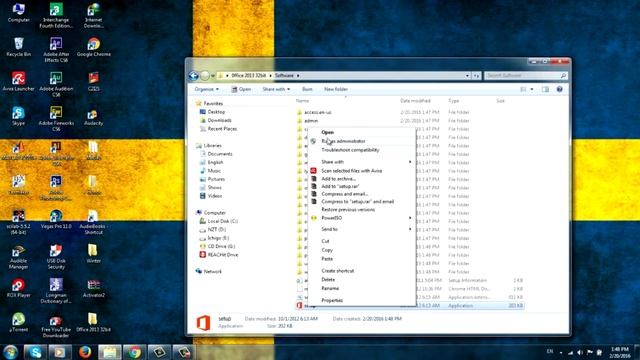Open Skype from the taskbar

coord(35,352)
